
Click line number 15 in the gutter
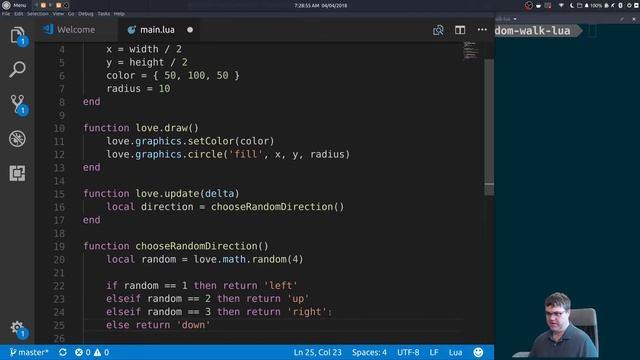tap(59, 194)
